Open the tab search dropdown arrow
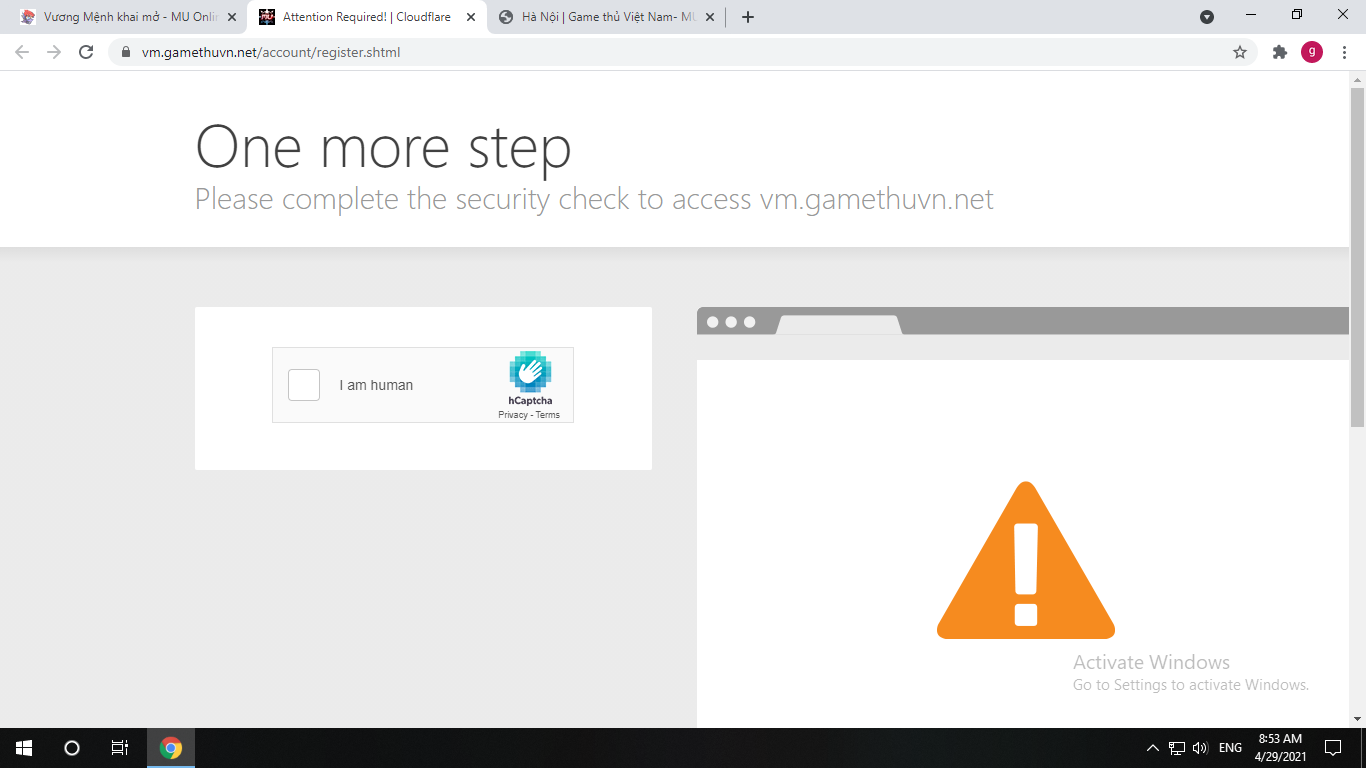The width and height of the screenshot is (1366, 768). 1207,17
